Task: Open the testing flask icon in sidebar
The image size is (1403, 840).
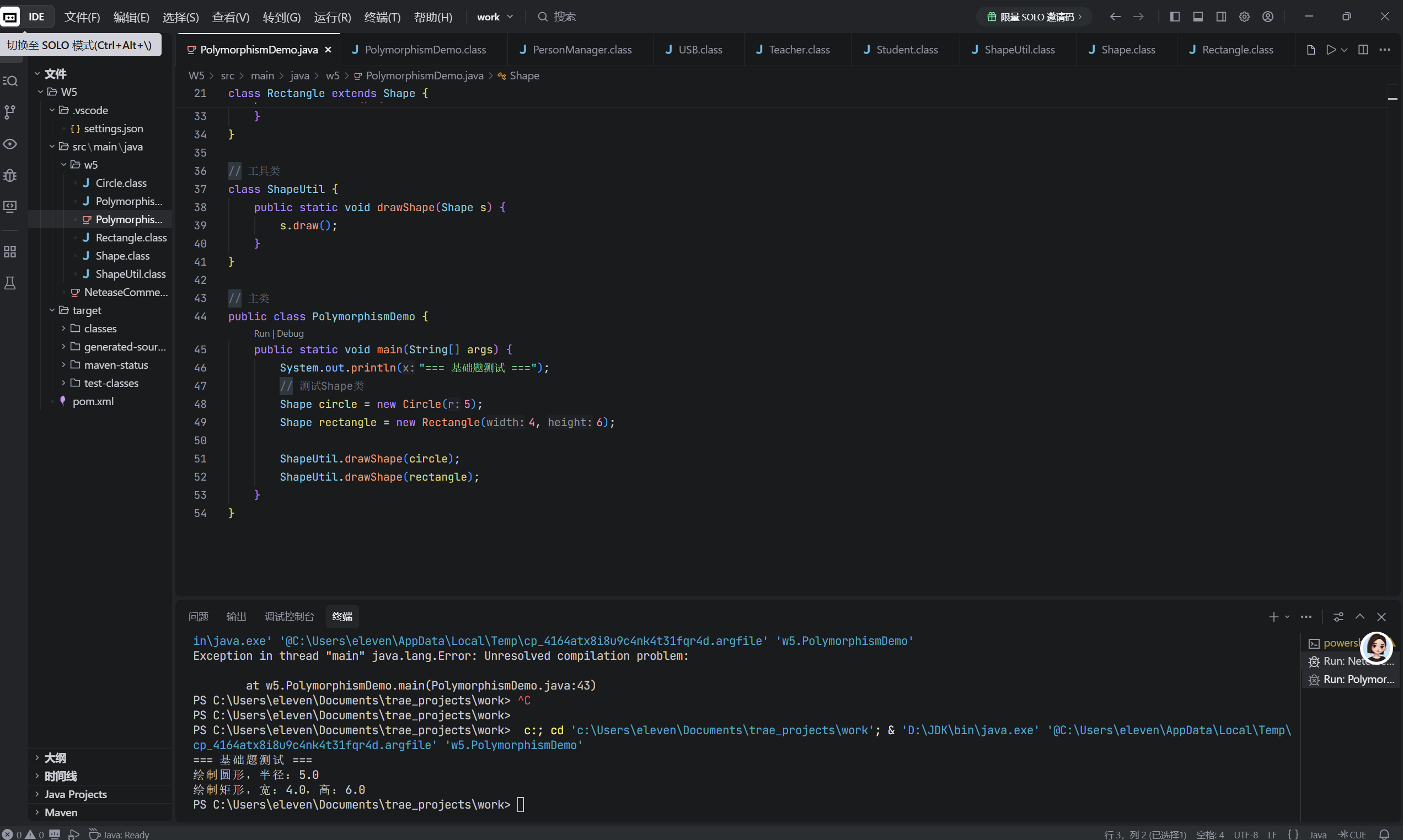Action: click(x=10, y=283)
